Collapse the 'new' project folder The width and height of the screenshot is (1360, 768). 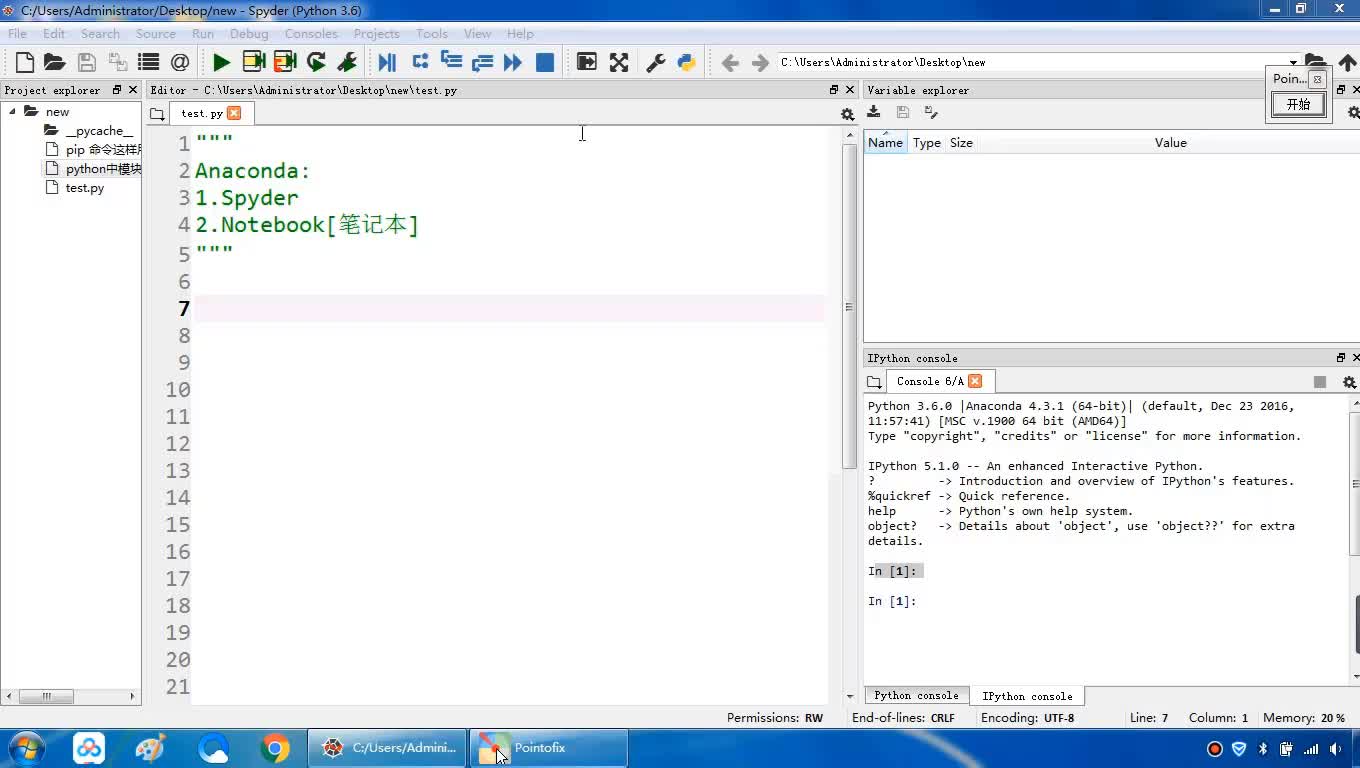point(13,112)
